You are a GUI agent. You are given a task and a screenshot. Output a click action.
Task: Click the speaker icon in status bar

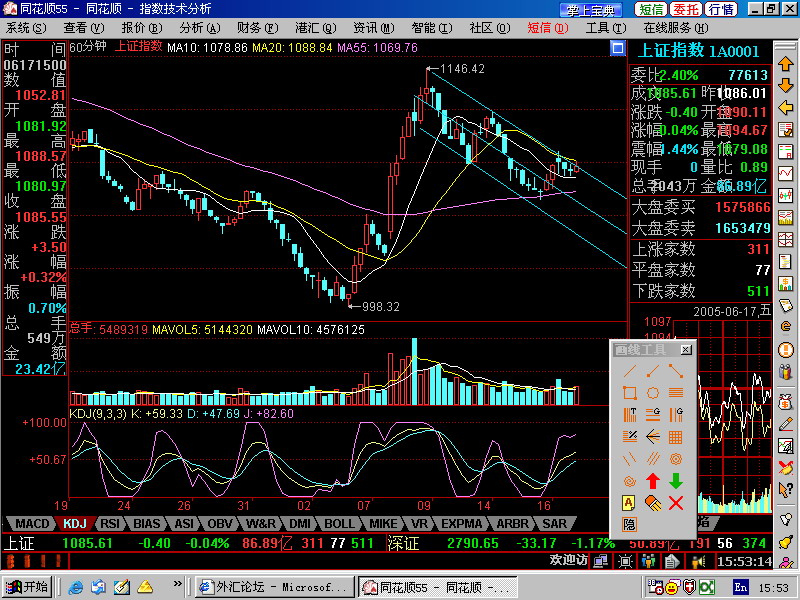pos(697,562)
